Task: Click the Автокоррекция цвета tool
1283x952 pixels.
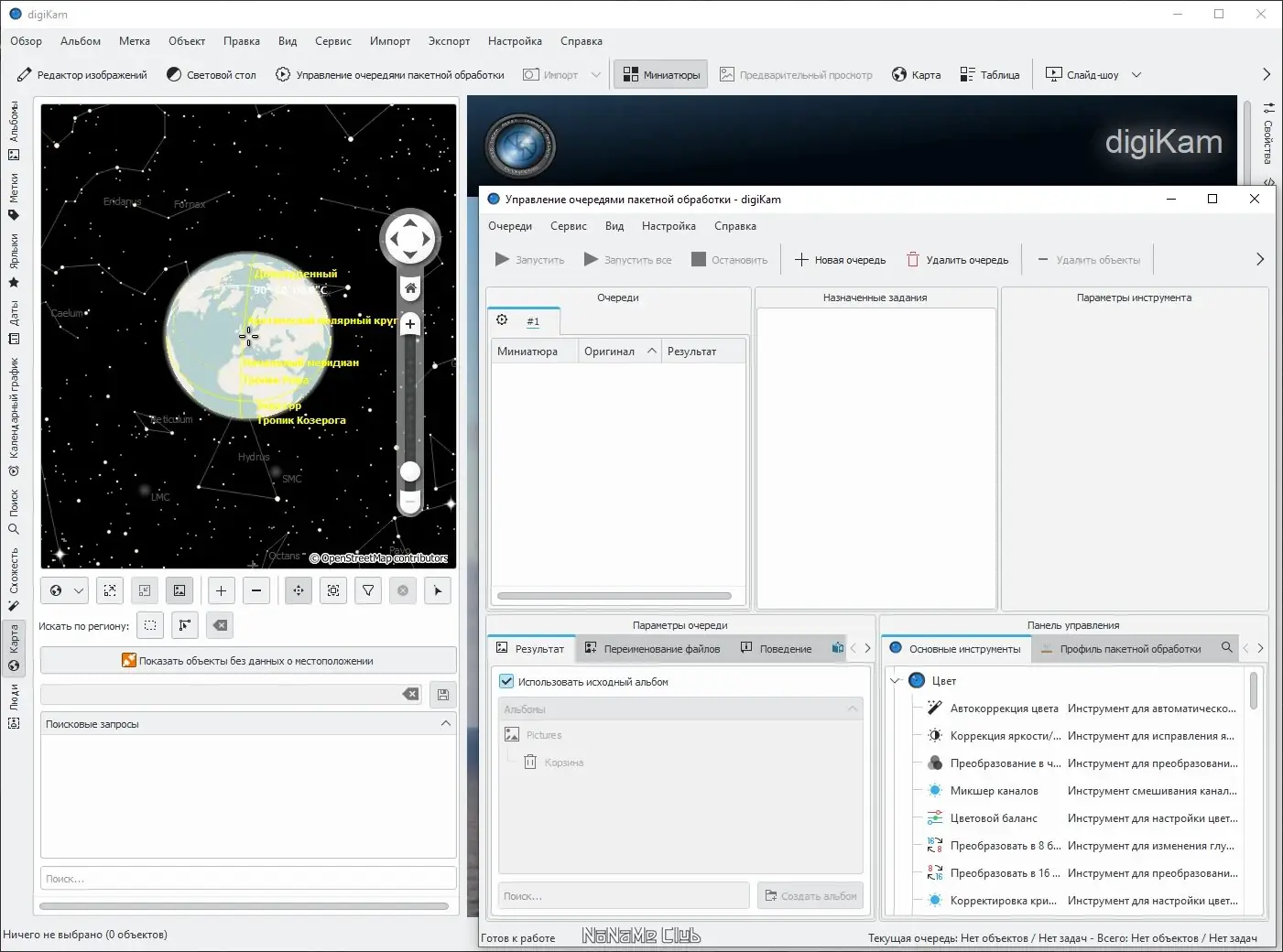Action: (1004, 709)
